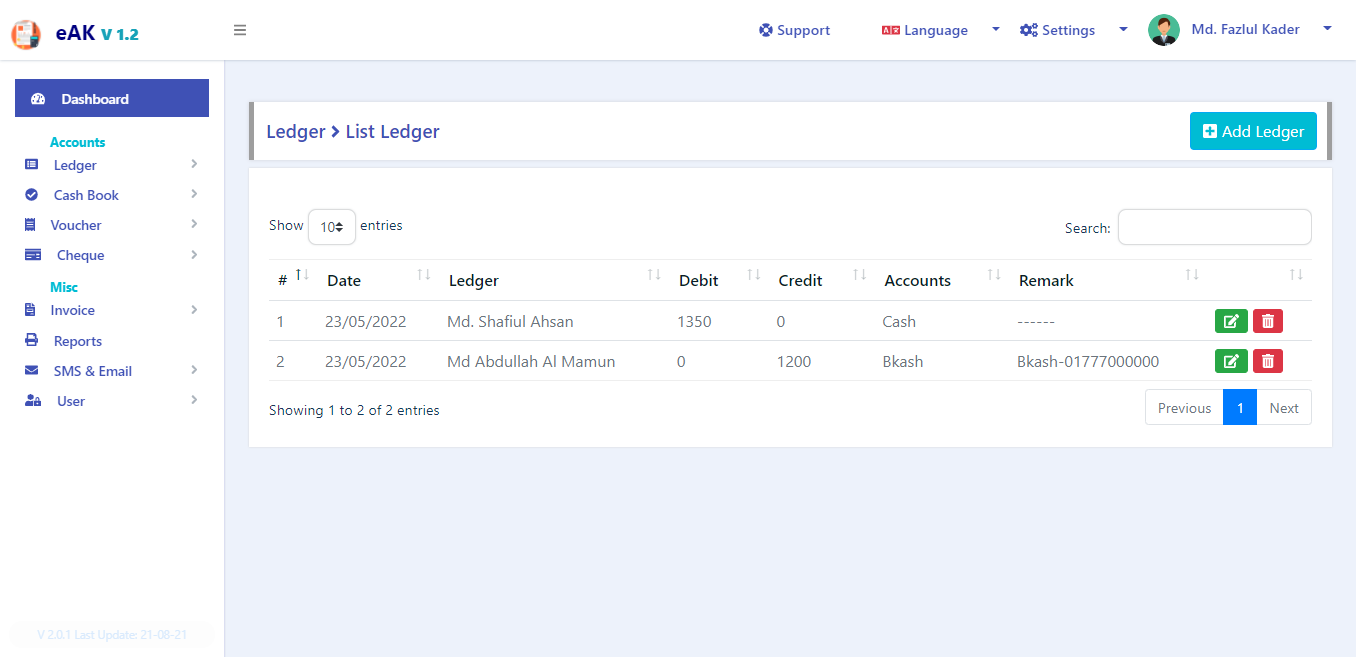1356x657 pixels.
Task: Click the Add Ledger button
Action: pyautogui.click(x=1253, y=131)
